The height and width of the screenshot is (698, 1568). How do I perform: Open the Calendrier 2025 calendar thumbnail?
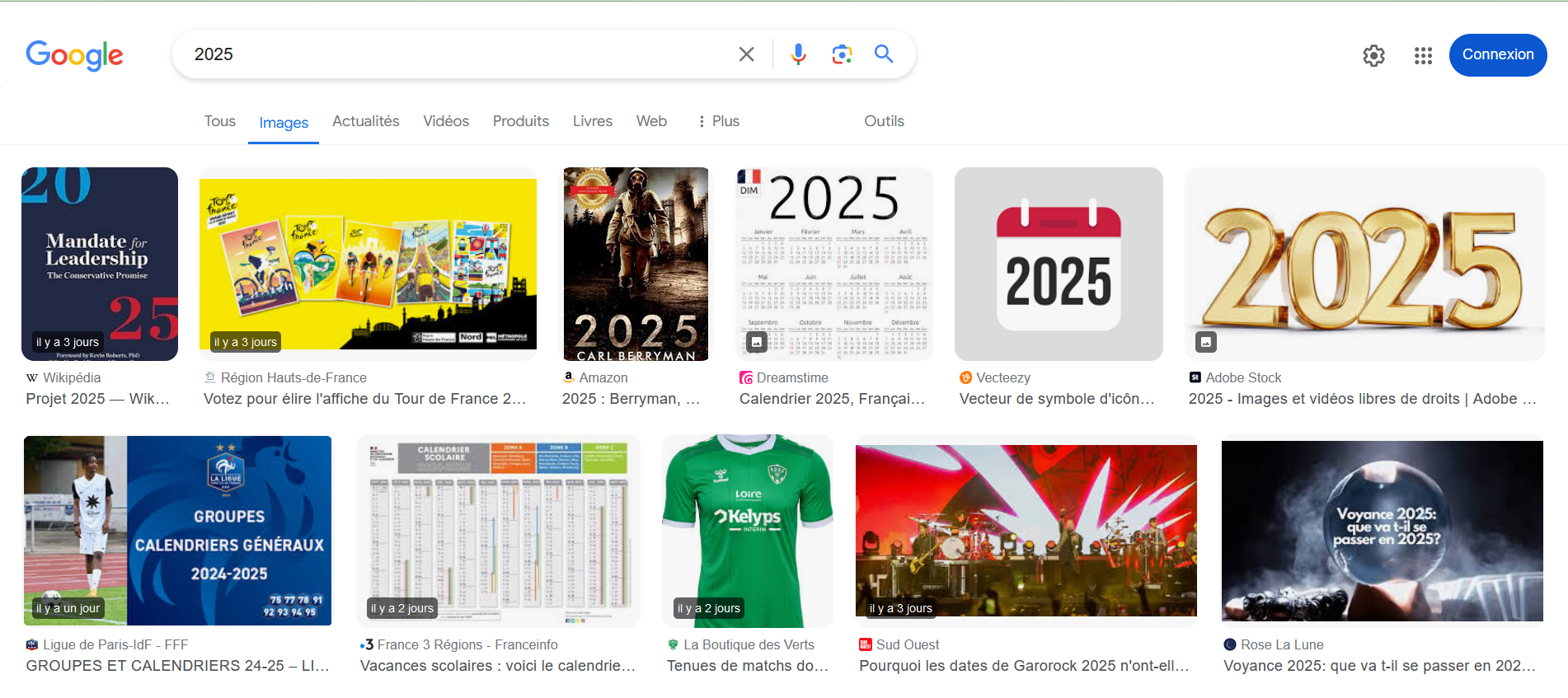834,264
